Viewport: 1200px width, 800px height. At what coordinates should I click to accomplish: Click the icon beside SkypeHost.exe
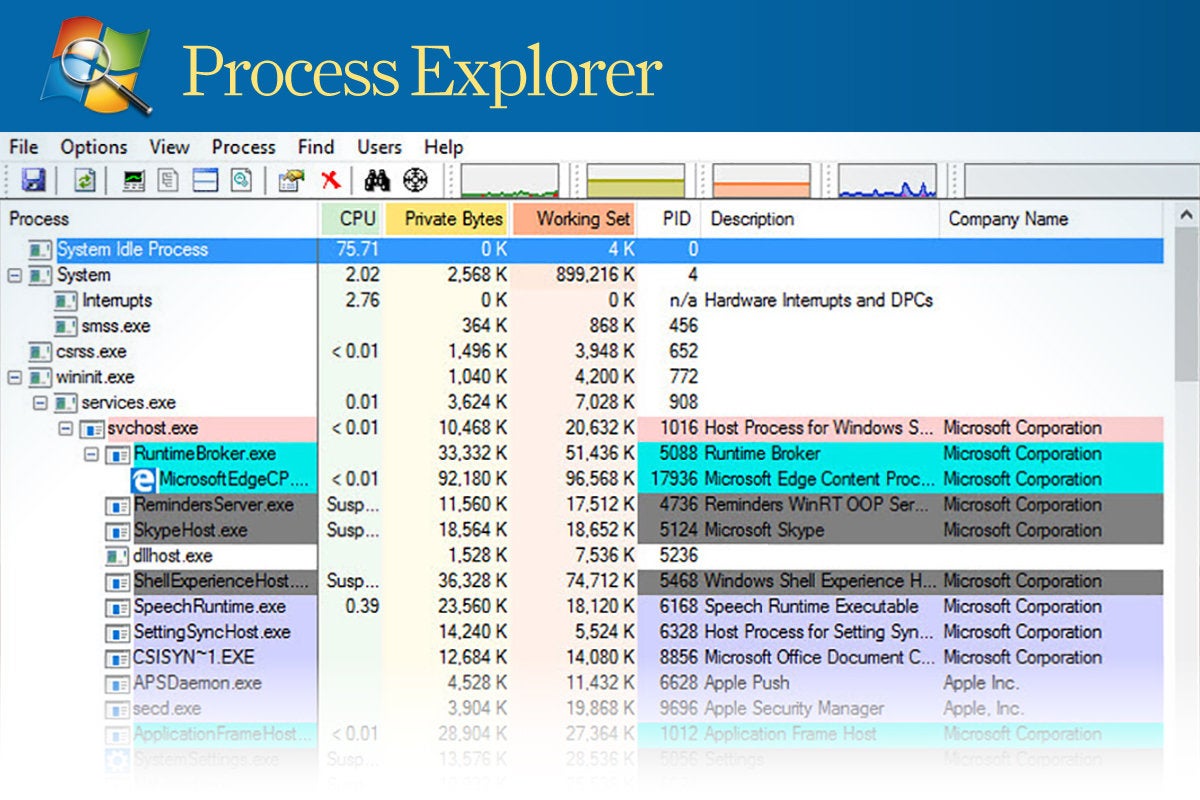click(117, 530)
